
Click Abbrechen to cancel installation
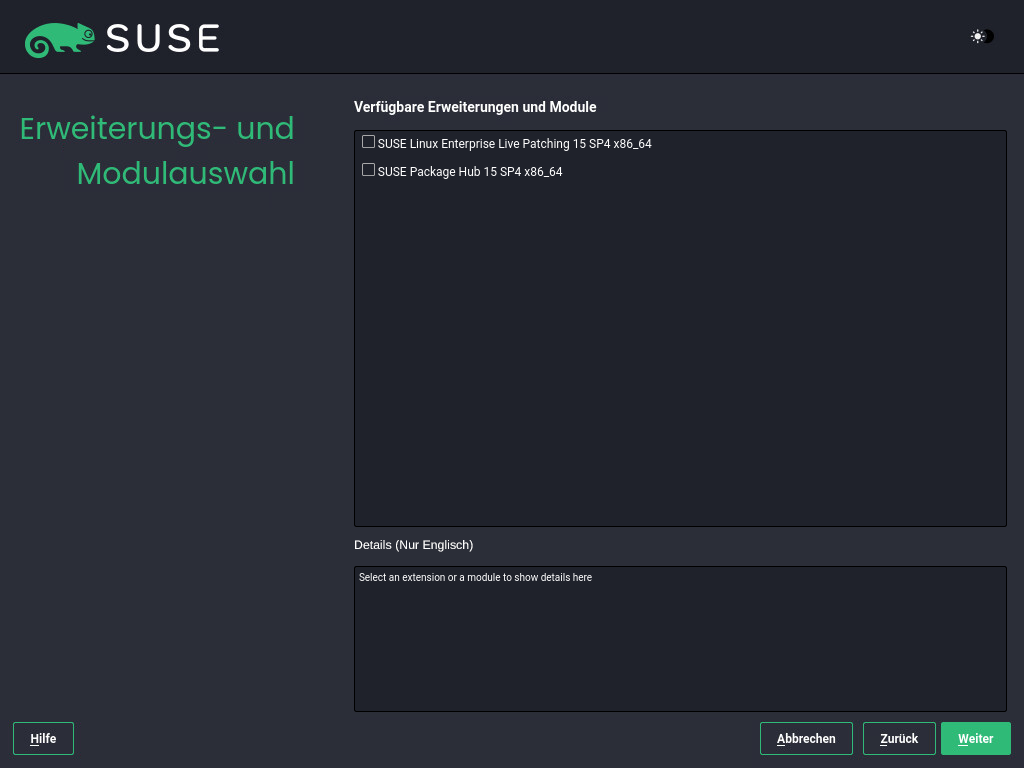coord(806,739)
